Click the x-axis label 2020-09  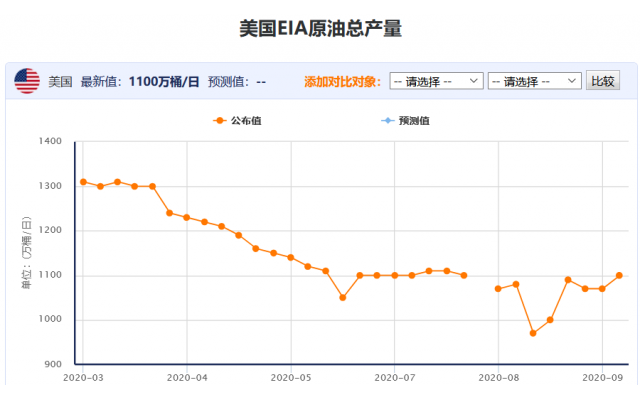click(602, 378)
